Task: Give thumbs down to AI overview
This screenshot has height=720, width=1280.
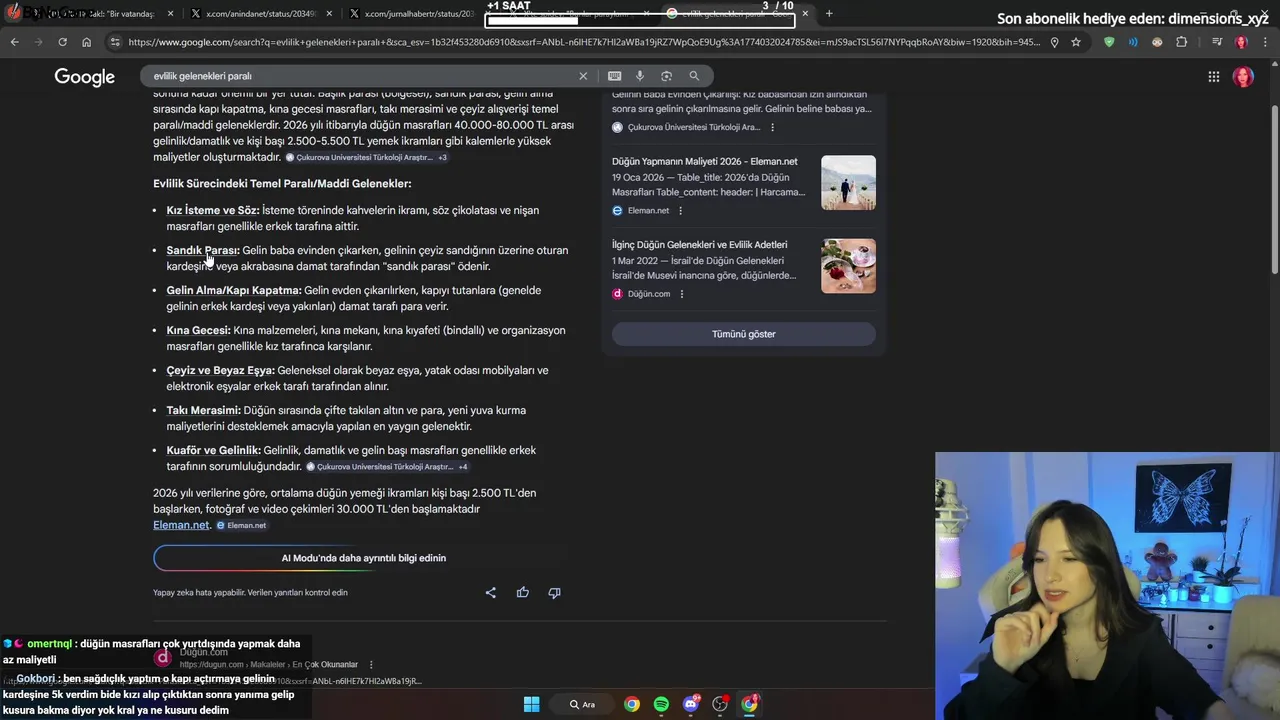Action: (554, 592)
